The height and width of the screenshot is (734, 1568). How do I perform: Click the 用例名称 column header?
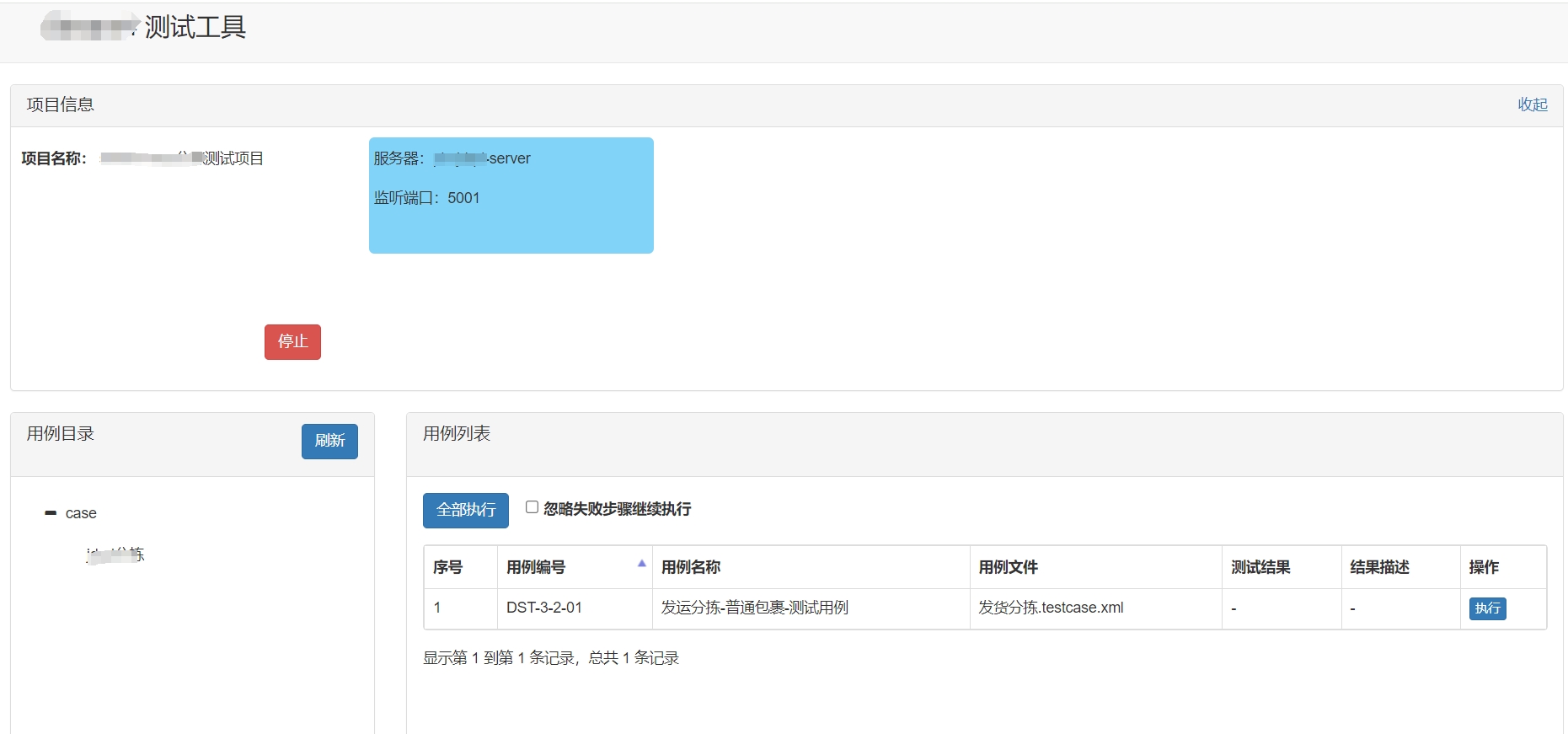pyautogui.click(x=811, y=567)
